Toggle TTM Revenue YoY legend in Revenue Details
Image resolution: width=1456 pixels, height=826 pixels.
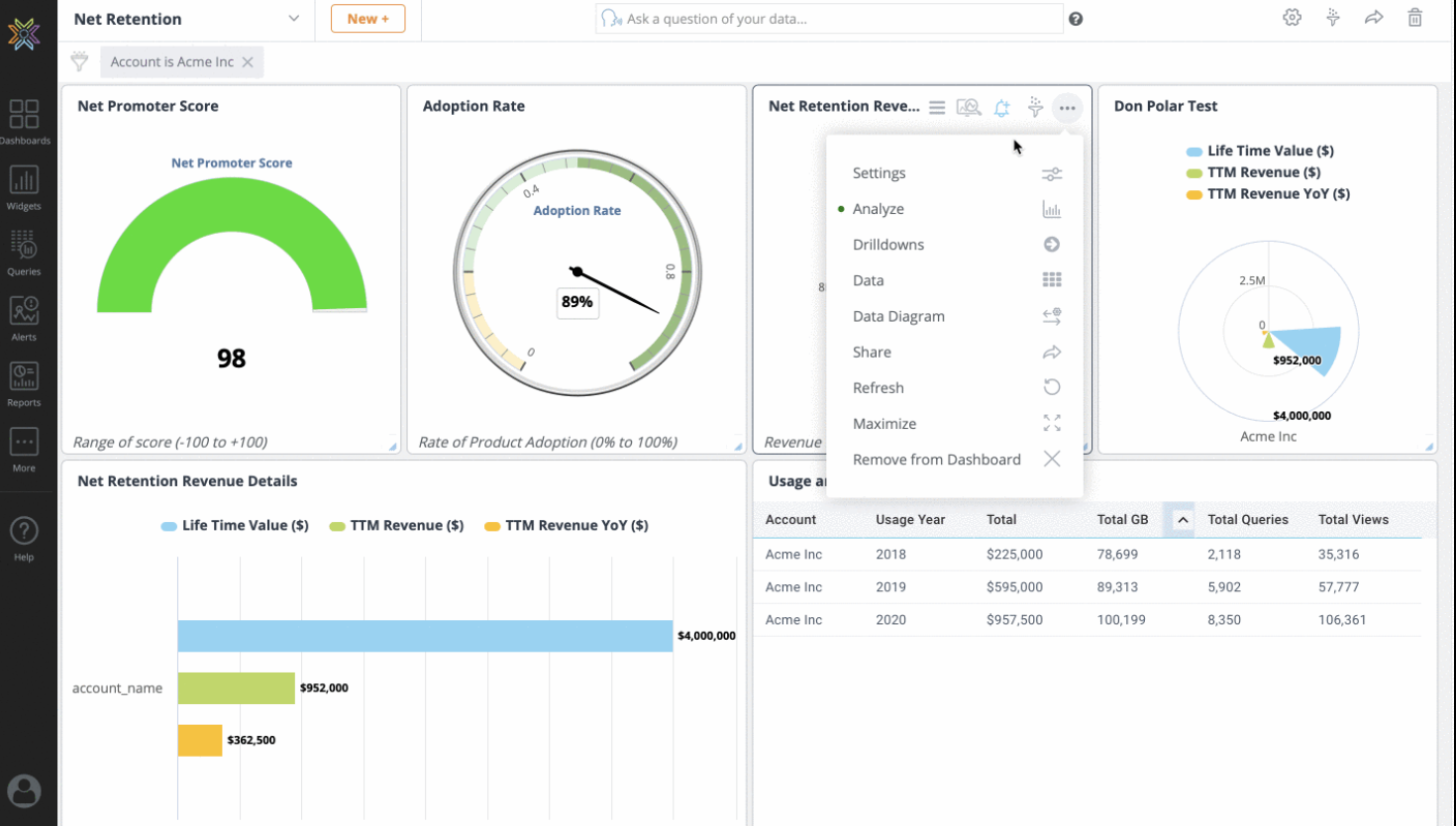567,526
